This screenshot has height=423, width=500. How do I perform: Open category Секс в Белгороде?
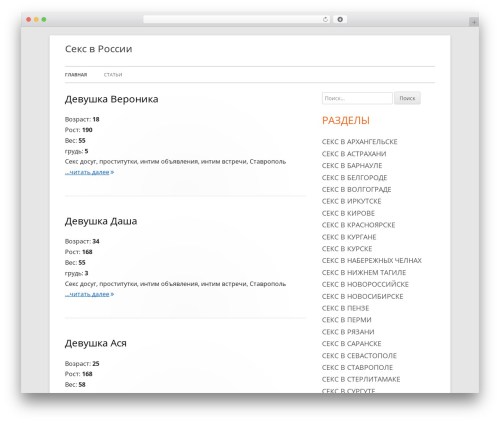click(355, 178)
